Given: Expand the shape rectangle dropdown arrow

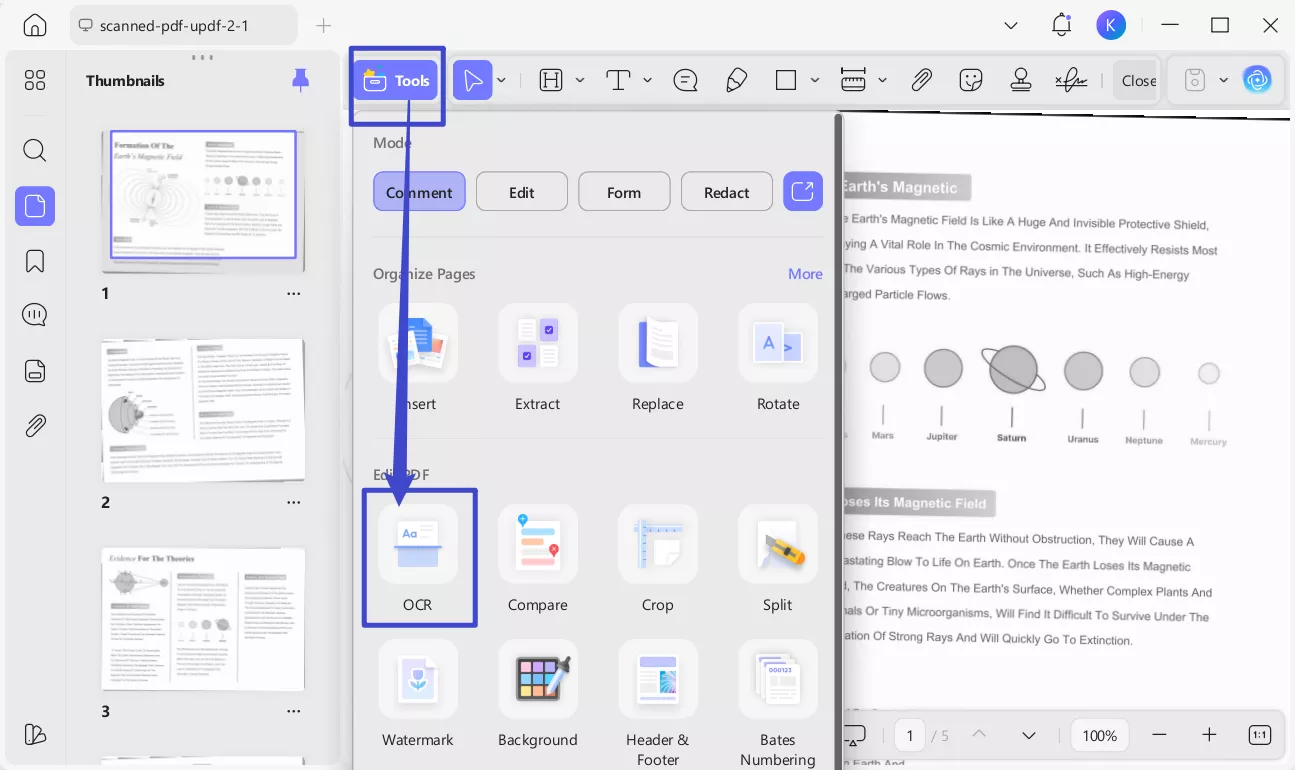Looking at the screenshot, I should click(815, 81).
